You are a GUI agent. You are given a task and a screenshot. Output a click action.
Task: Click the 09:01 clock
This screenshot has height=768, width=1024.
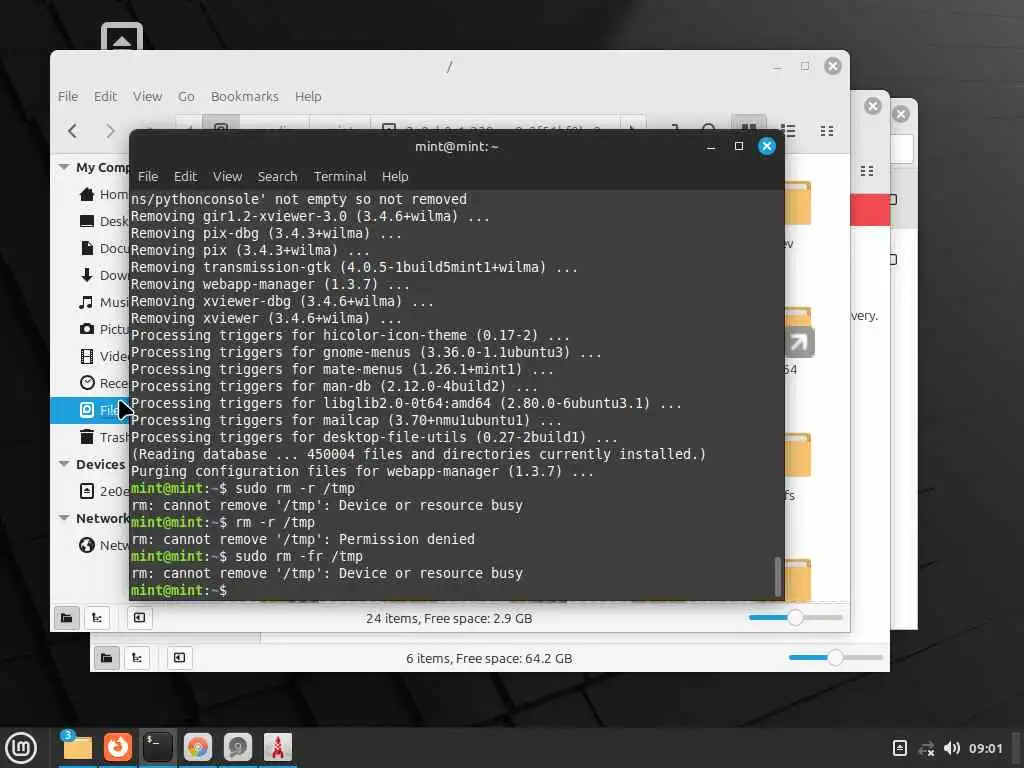tap(985, 748)
